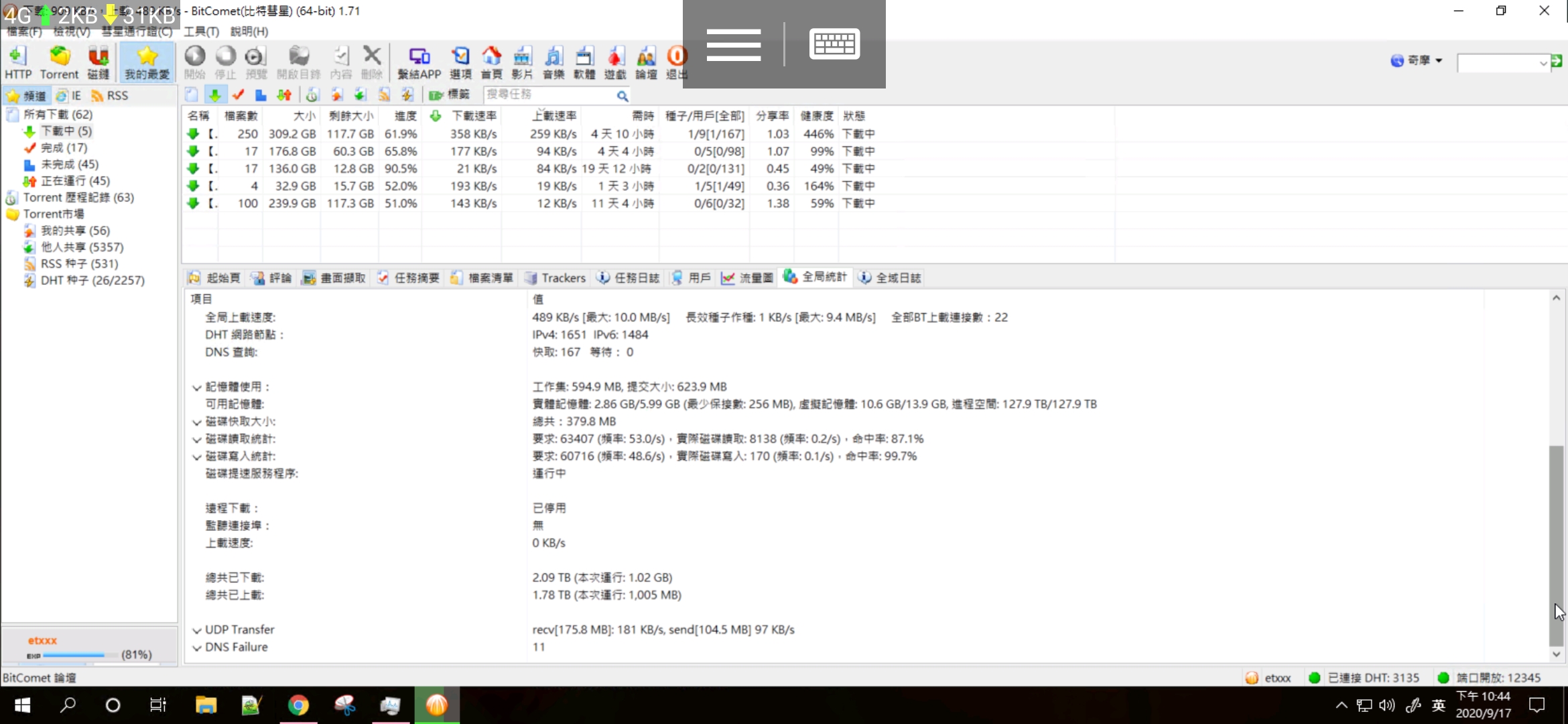Click the 刪除 delete task icon

coord(372,62)
